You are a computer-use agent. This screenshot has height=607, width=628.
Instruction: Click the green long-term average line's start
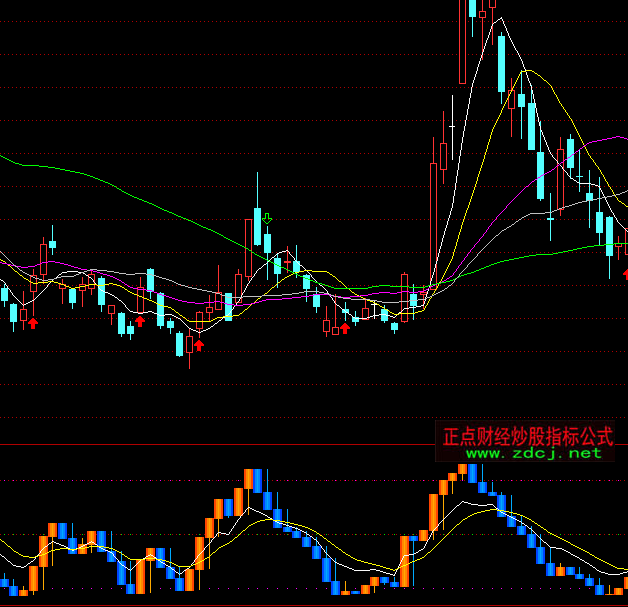pos(4,157)
